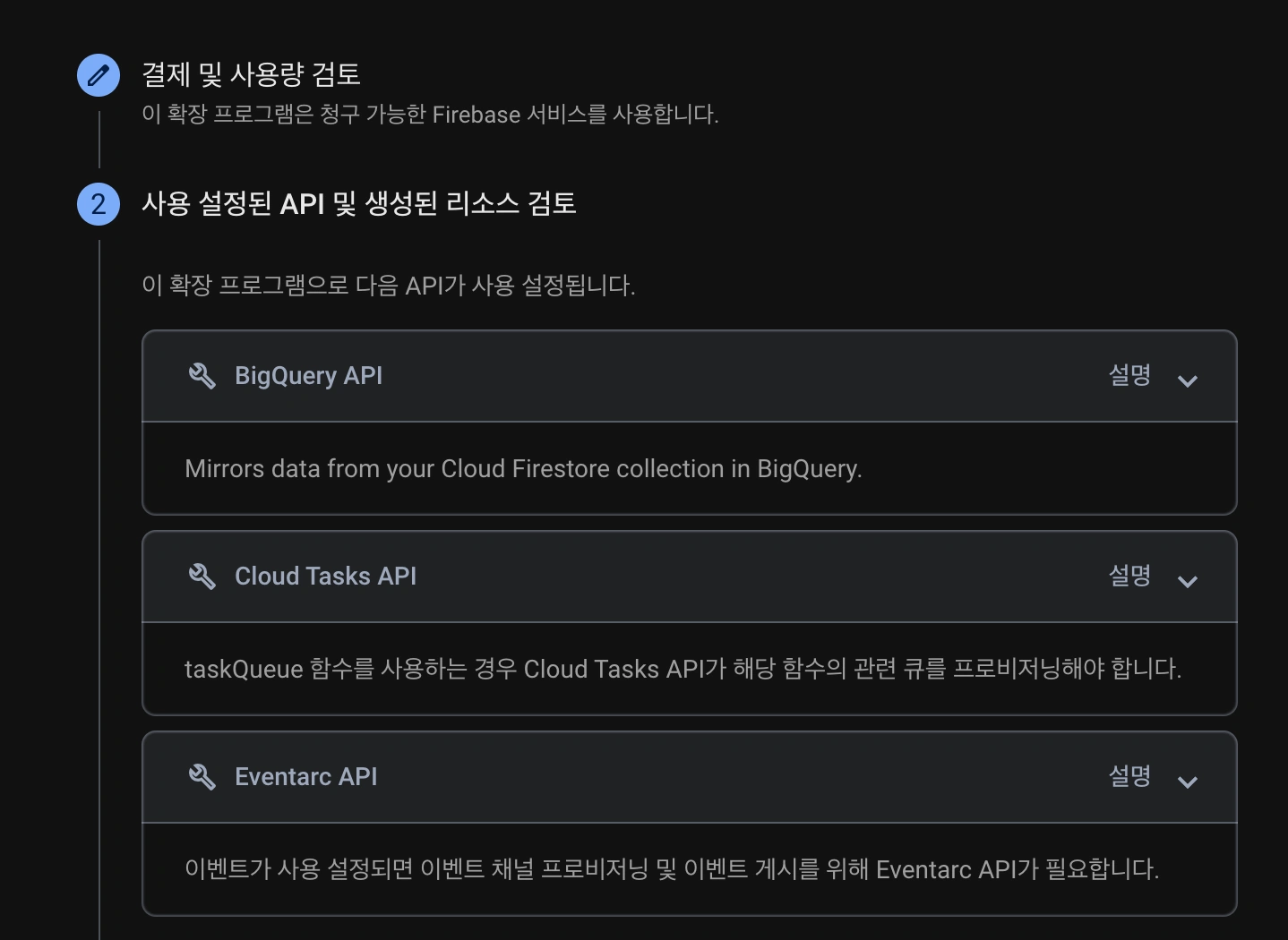The height and width of the screenshot is (940, 1288).
Task: Click the BigQuery API title
Action: (308, 376)
